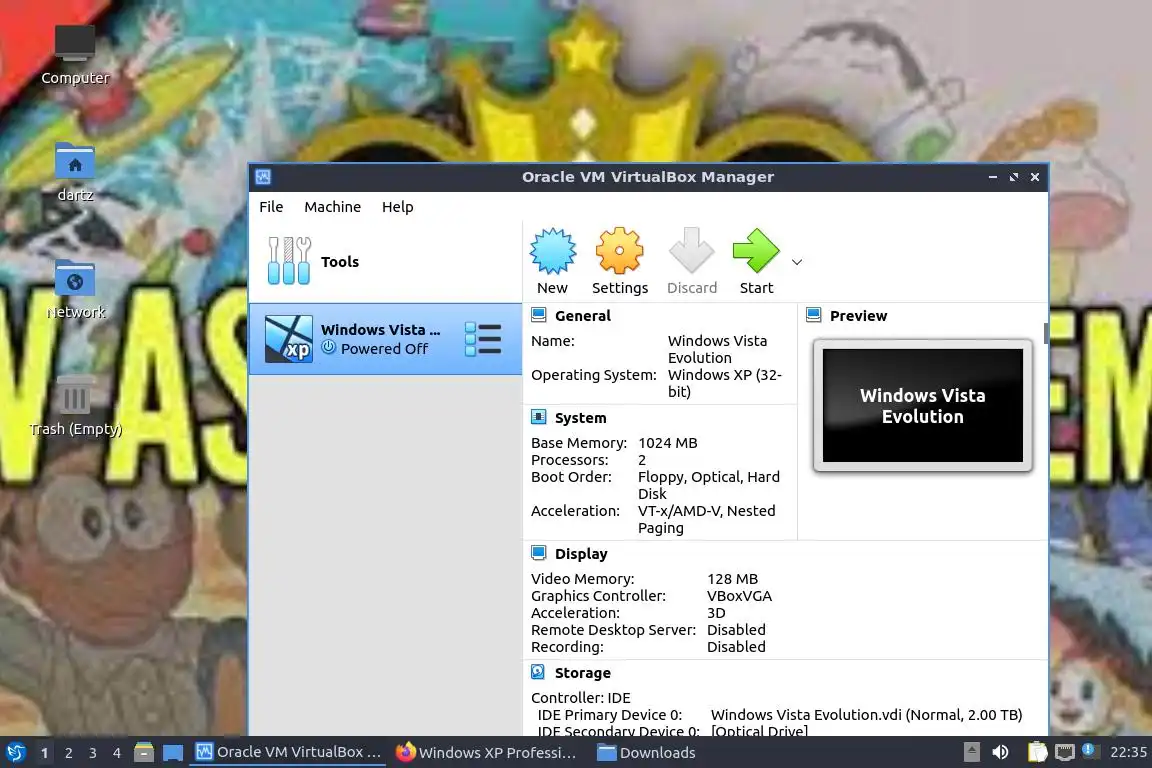This screenshot has height=768, width=1152.
Task: Click the 'Windows XP (32-bit)' operating system value
Action: (724, 383)
